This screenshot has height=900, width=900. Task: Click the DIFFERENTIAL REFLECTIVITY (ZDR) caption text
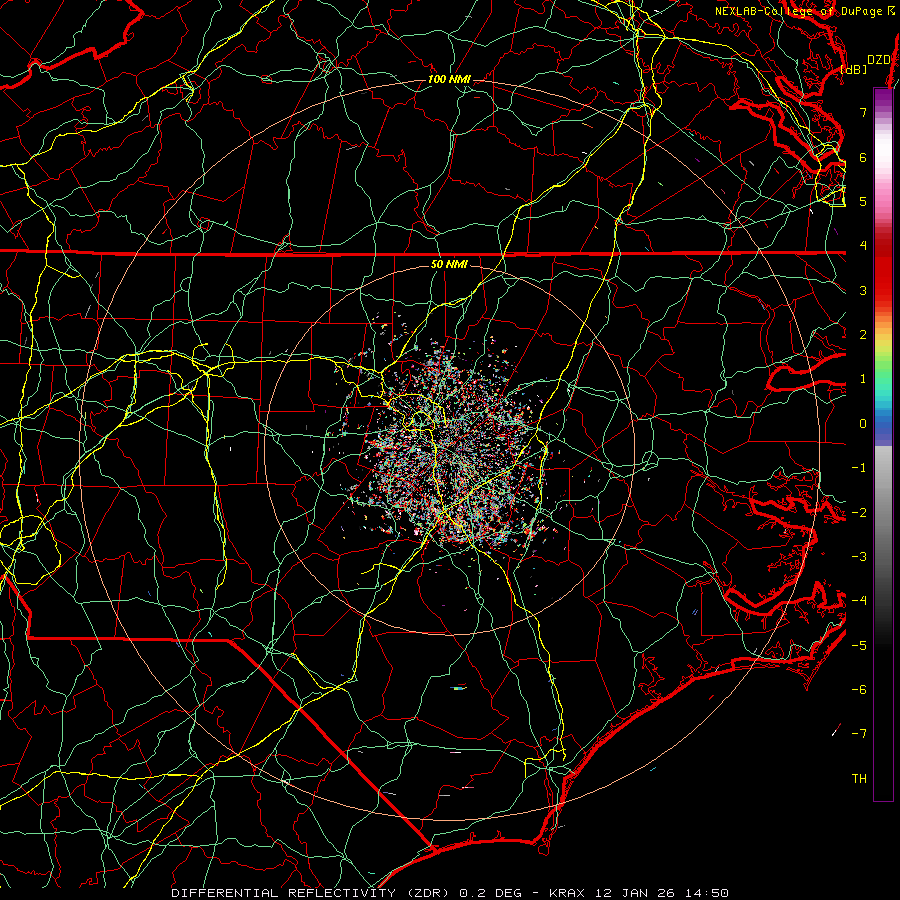(312, 893)
